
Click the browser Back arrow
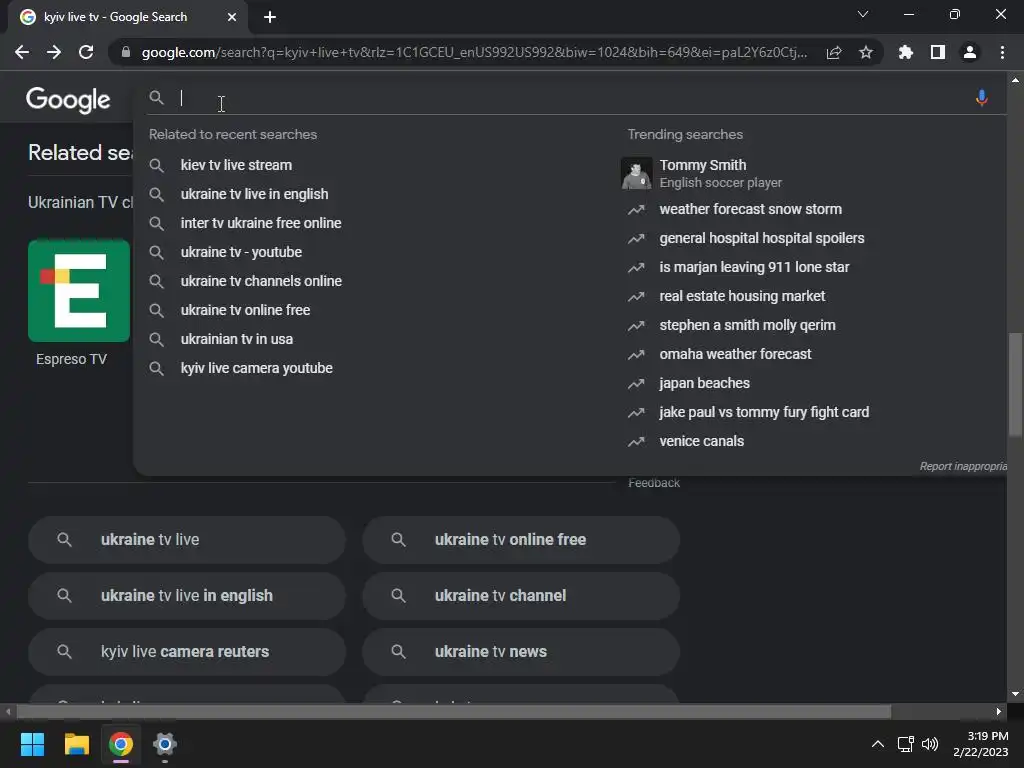(x=22, y=52)
